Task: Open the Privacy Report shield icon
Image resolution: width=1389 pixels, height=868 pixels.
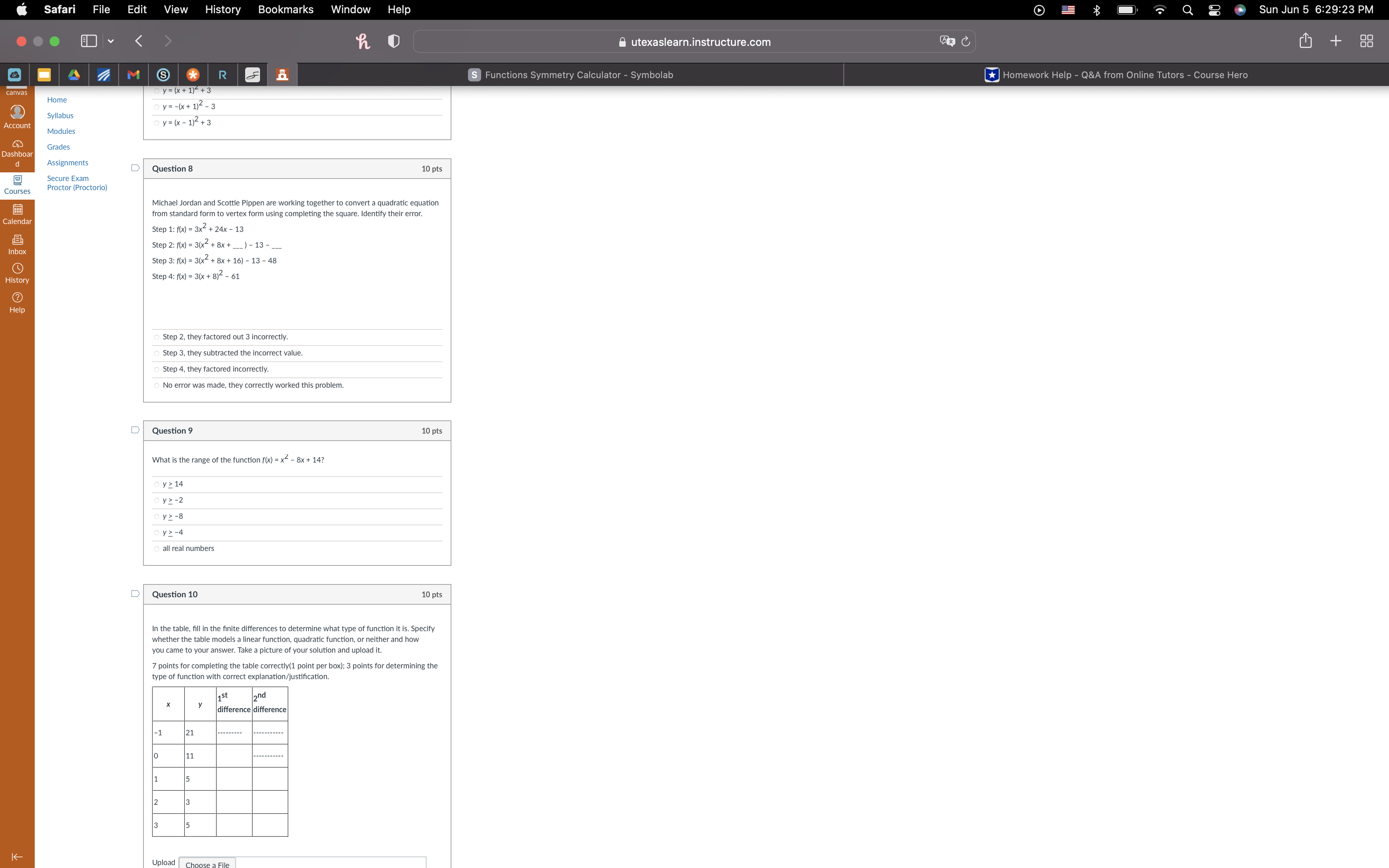Action: click(393, 41)
